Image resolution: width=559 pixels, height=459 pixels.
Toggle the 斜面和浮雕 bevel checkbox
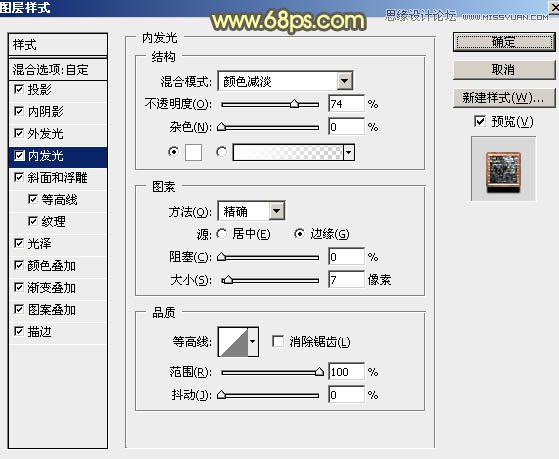(19, 177)
